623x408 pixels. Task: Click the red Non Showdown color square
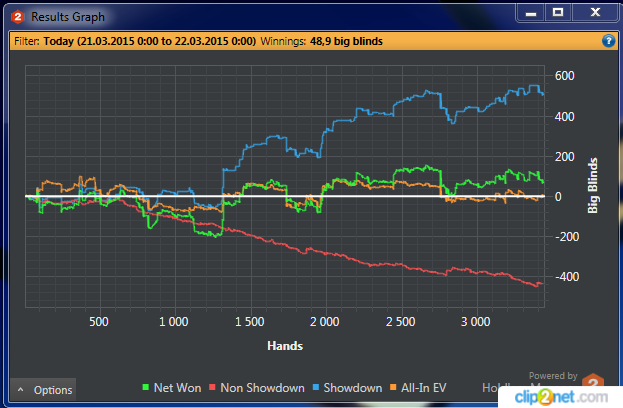coord(212,387)
